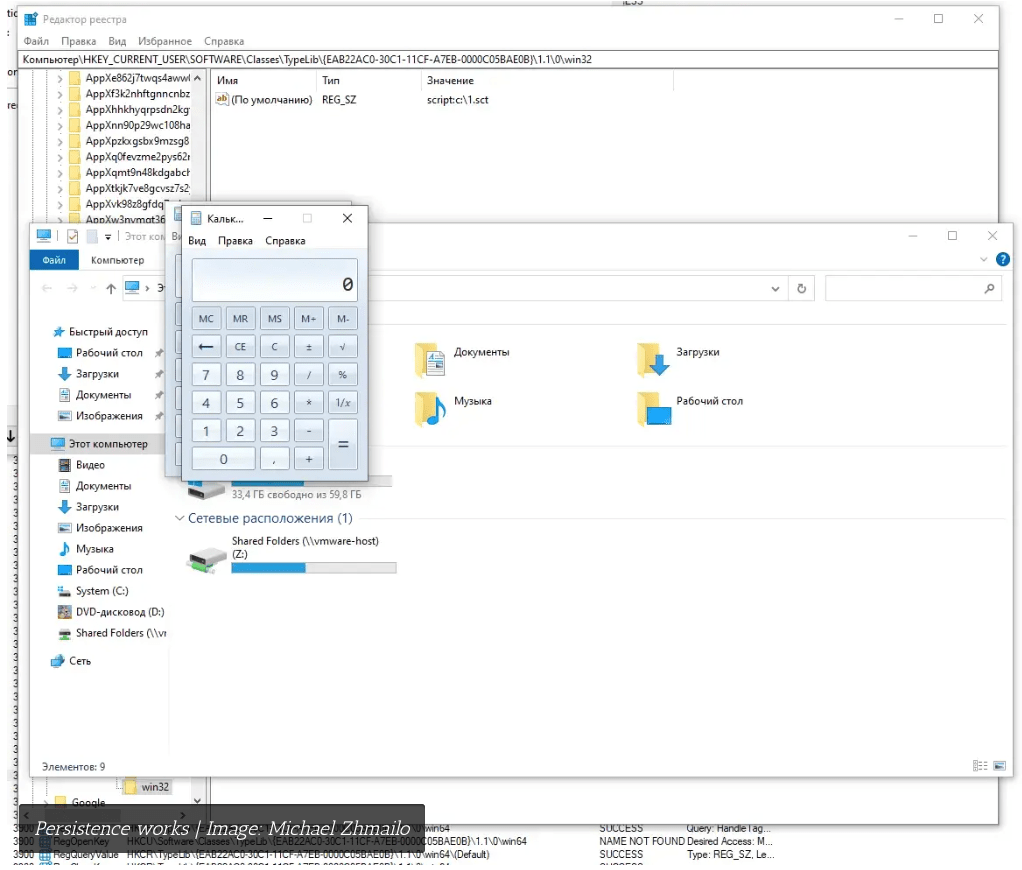Click the properties checkmark icon in Explorer title bar
This screenshot has height=870, width=1022.
click(x=72, y=236)
